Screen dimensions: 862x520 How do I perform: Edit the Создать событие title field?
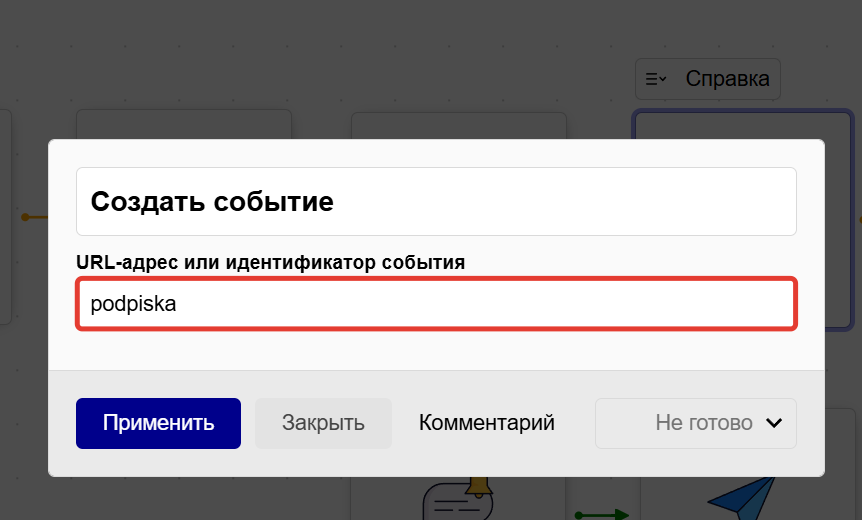pos(436,202)
